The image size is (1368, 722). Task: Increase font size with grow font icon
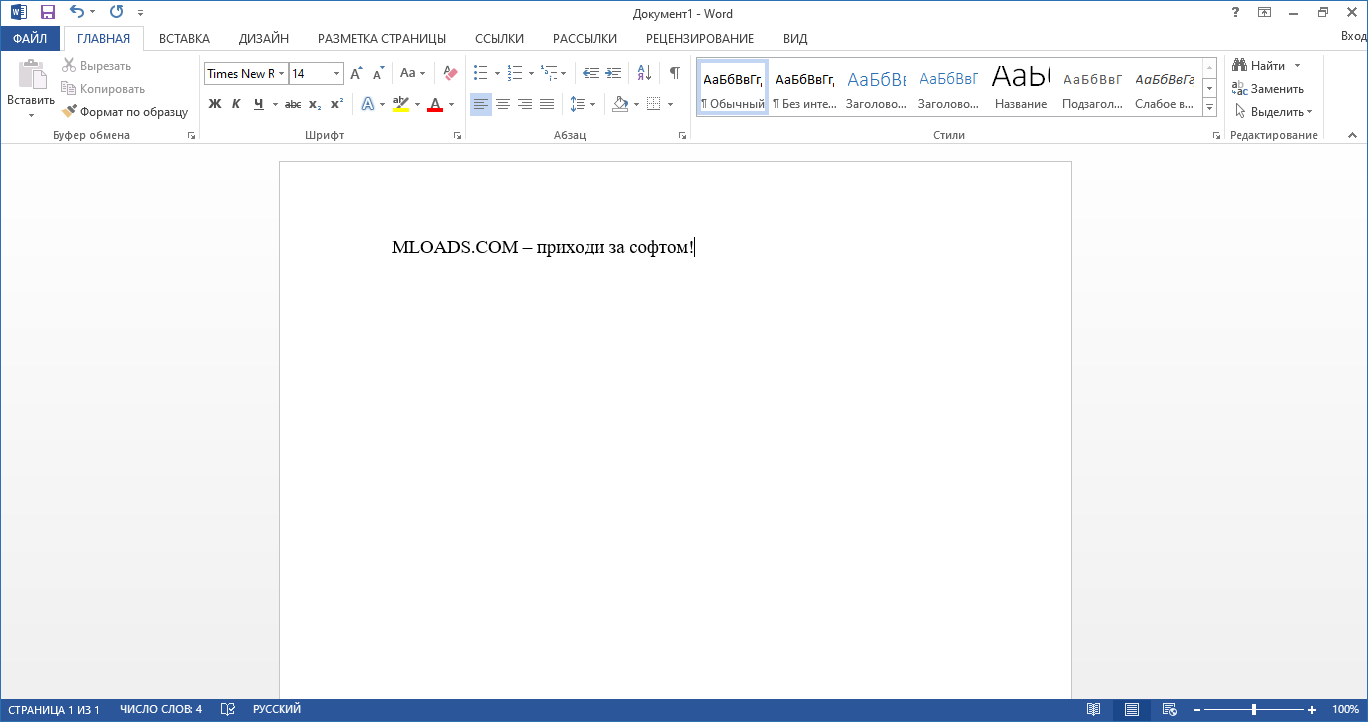tap(357, 73)
